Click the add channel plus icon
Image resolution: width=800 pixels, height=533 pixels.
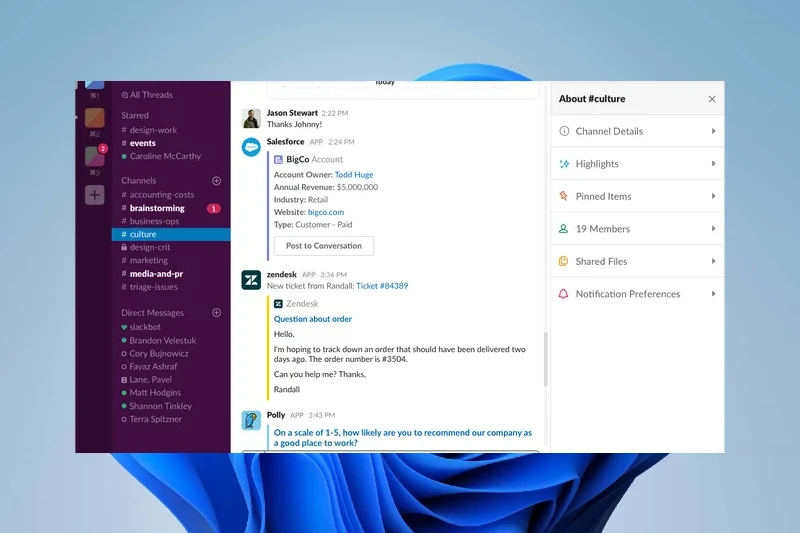coord(216,181)
